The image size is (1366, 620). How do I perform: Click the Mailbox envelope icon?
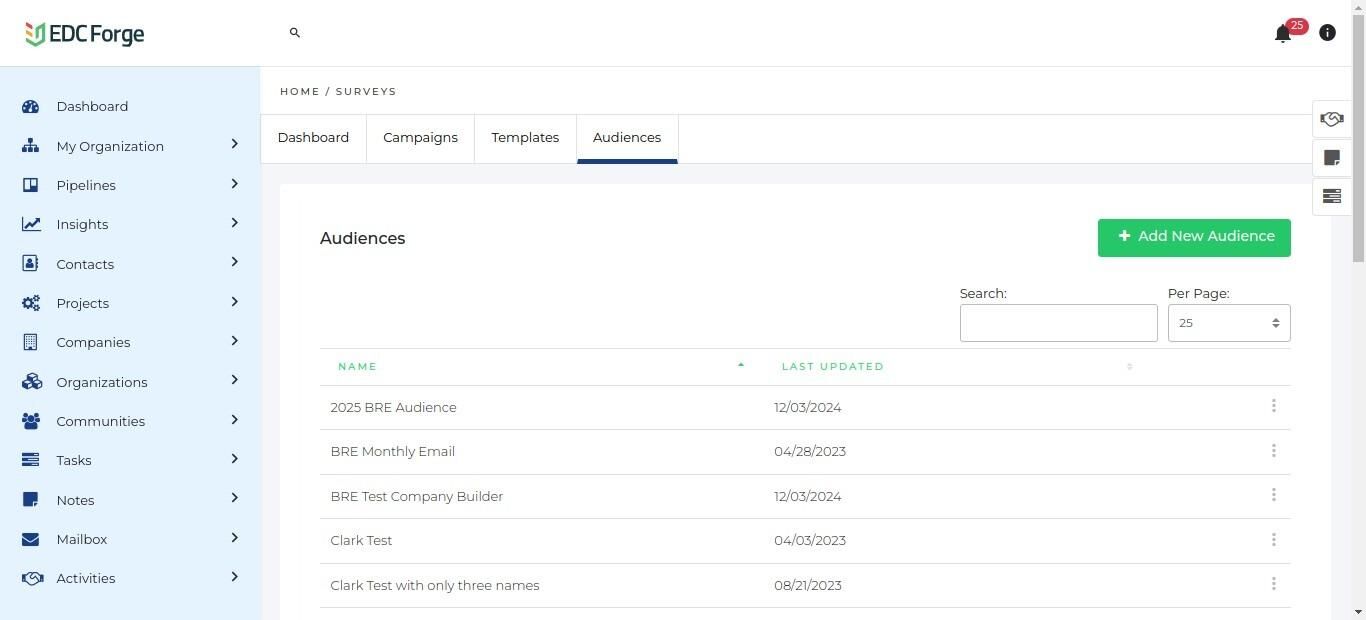coord(31,539)
